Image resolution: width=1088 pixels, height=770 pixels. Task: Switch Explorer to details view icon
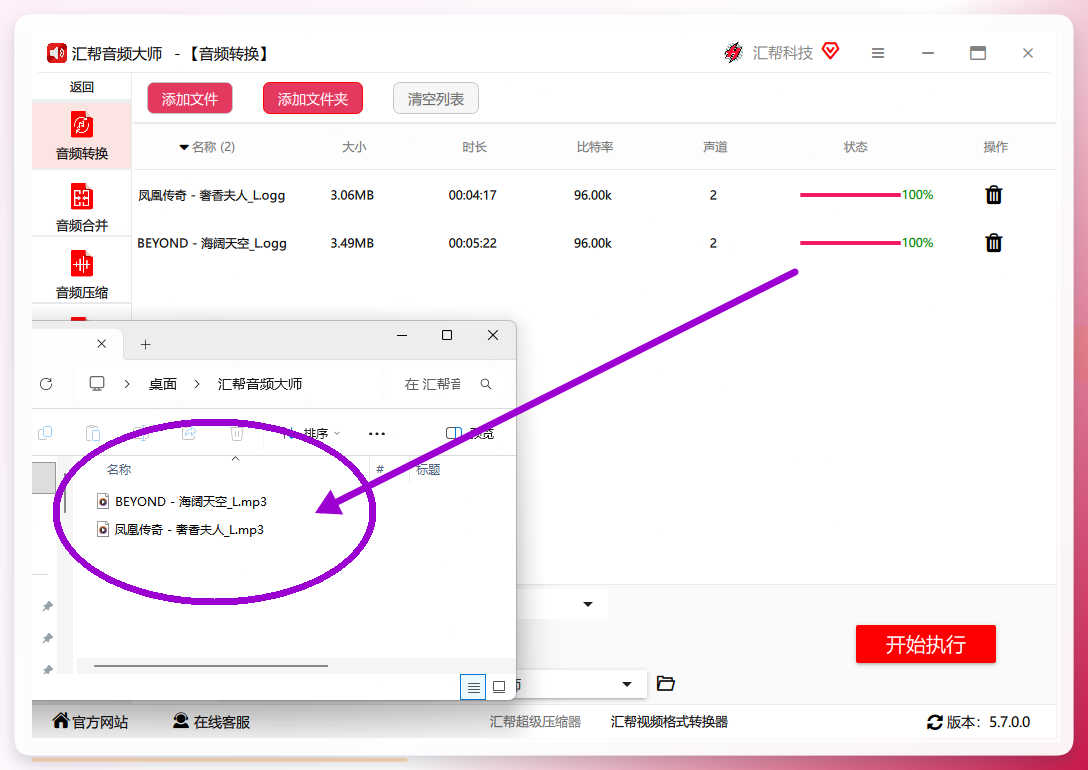473,687
